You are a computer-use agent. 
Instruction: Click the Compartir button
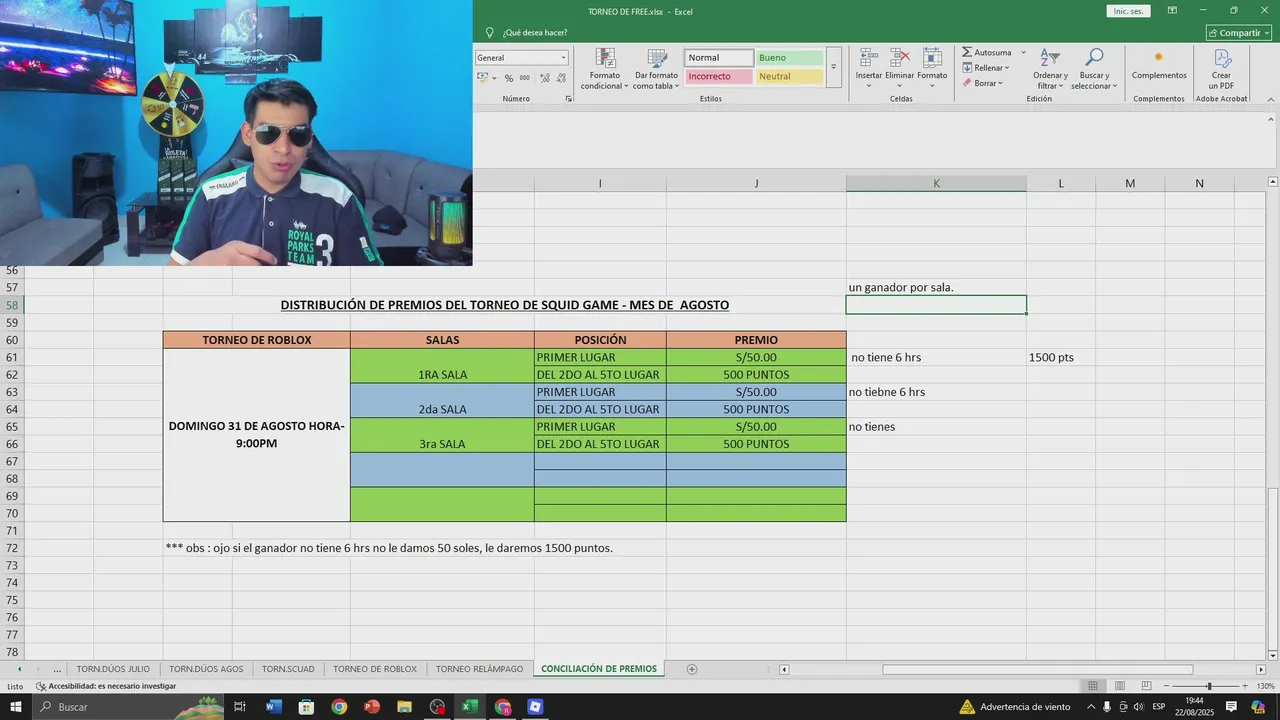pos(1239,32)
